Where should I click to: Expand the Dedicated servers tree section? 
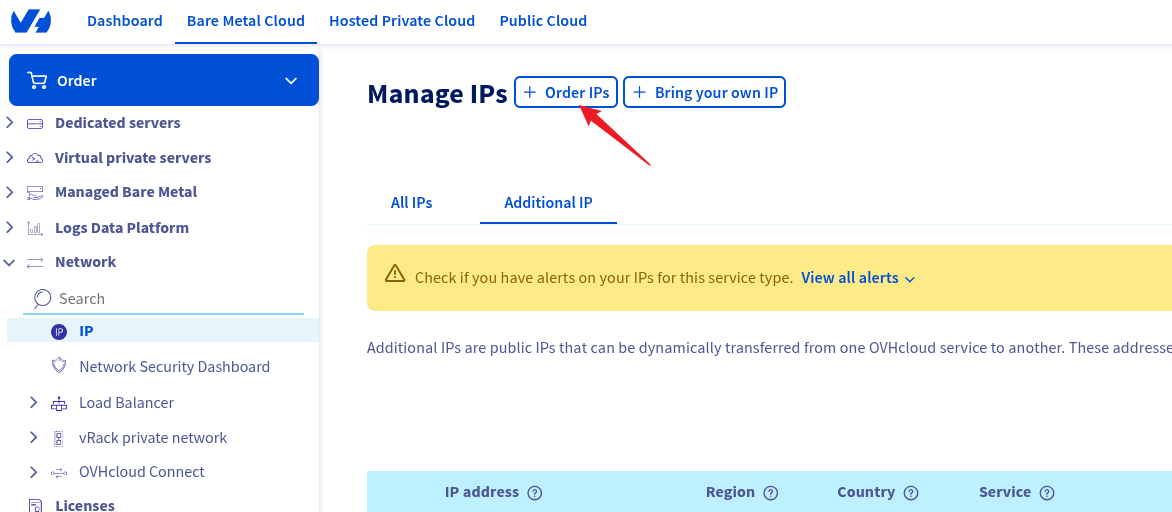tap(10, 123)
